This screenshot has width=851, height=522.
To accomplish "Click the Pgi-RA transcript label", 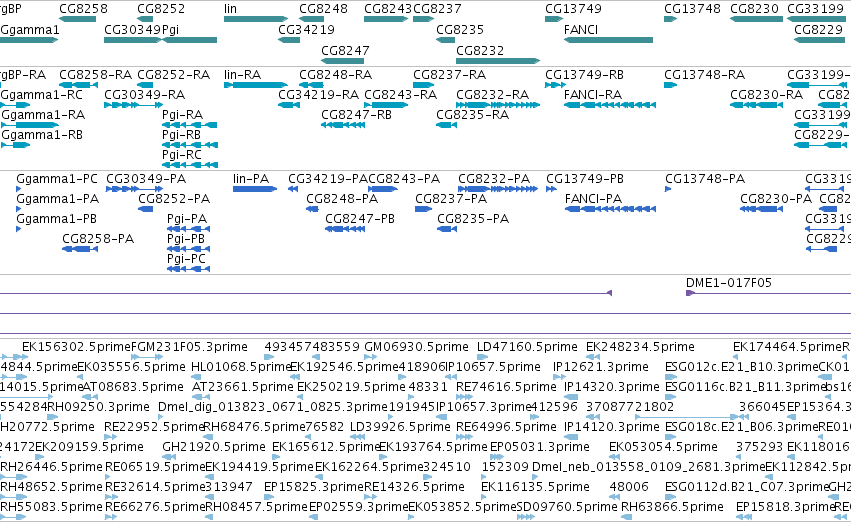I will tap(182, 115).
